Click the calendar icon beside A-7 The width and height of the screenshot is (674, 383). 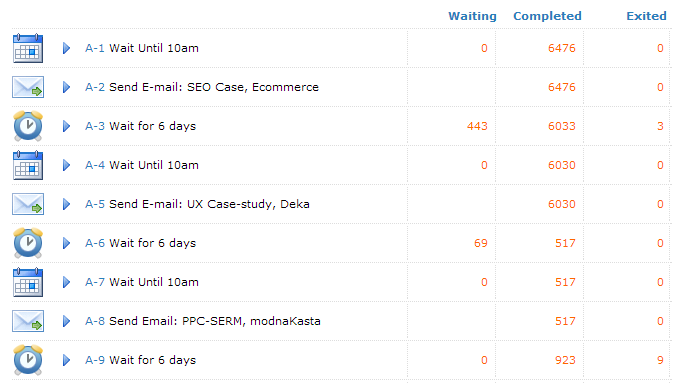tap(28, 282)
